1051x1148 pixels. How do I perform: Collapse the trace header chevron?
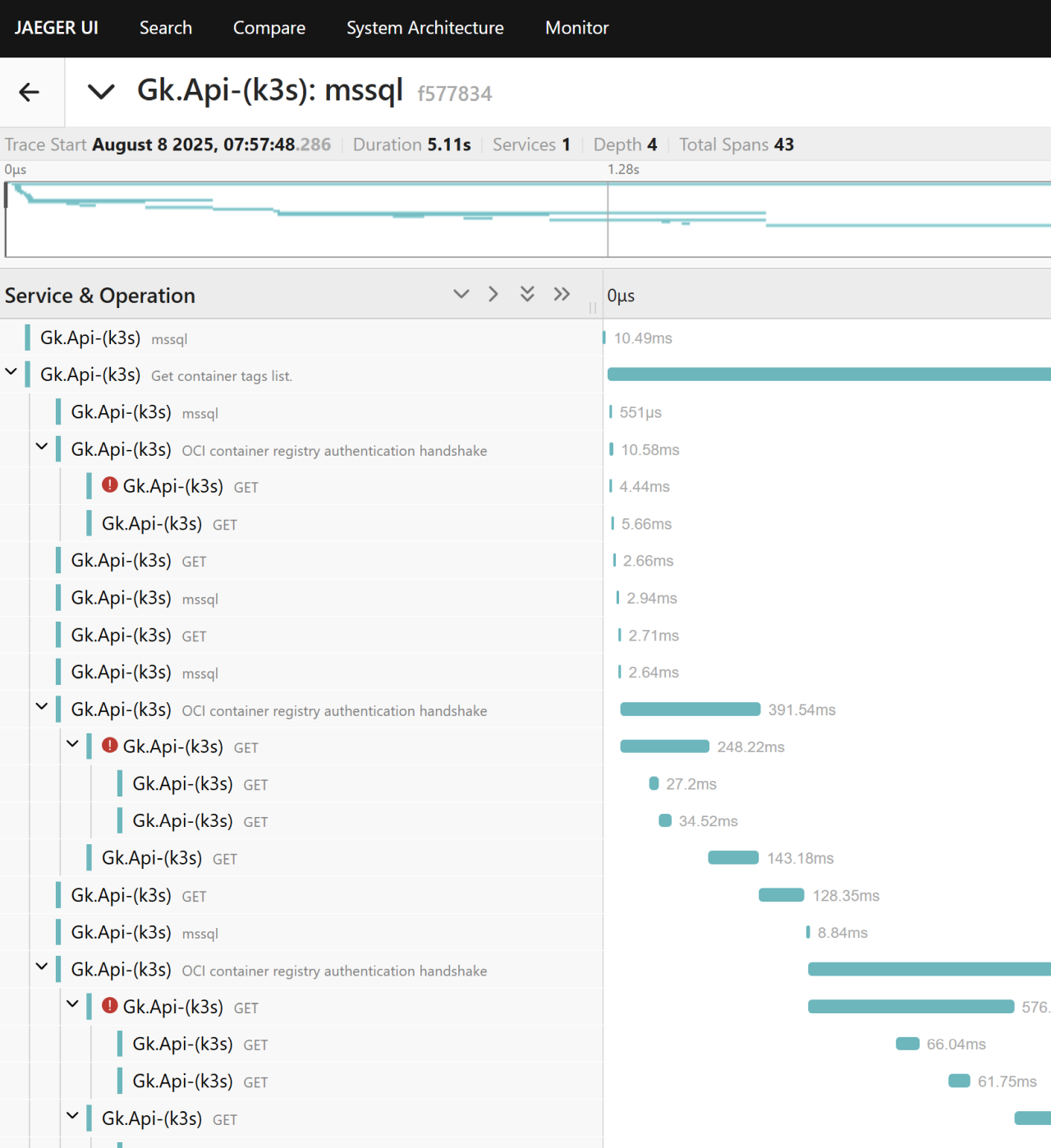pos(101,91)
